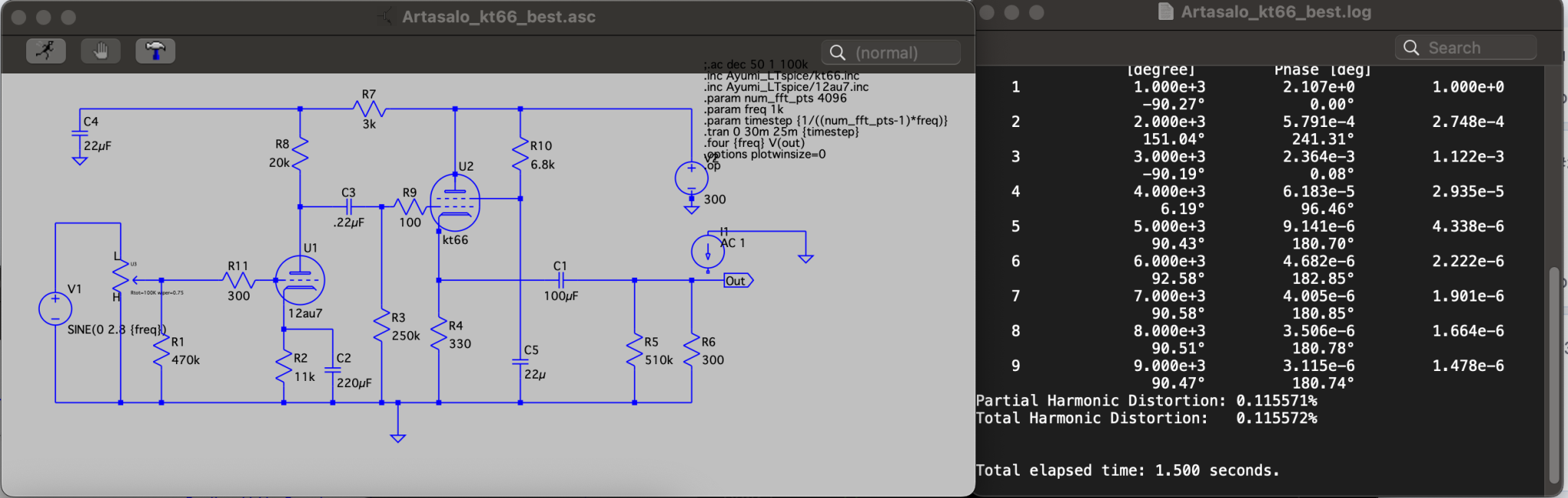
Task: Click the 2.107e+0 fundamental component value
Action: 1318,87
